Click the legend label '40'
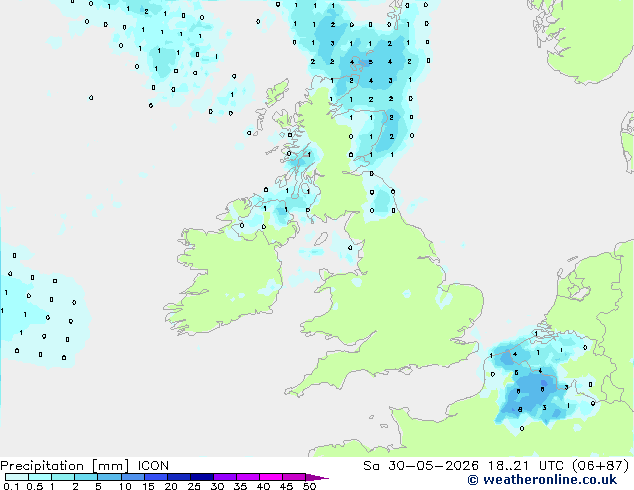 coord(263,486)
